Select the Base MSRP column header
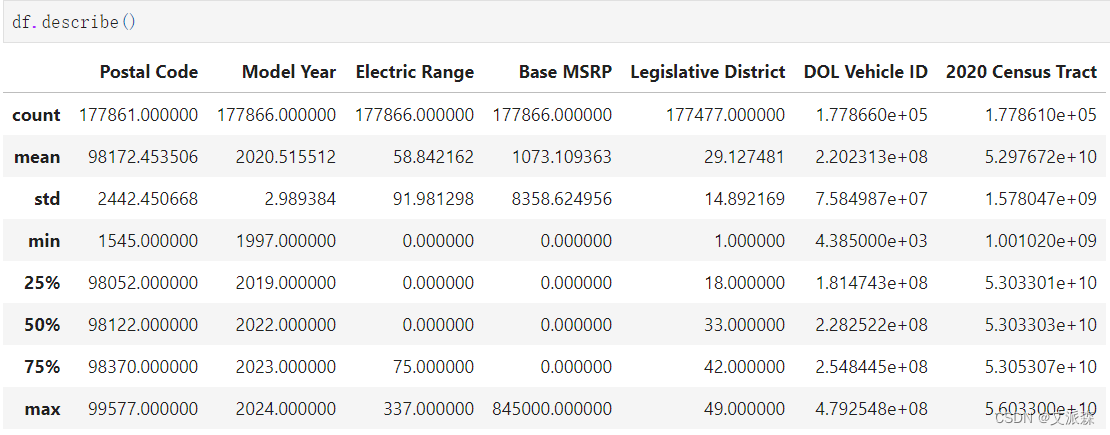 565,72
